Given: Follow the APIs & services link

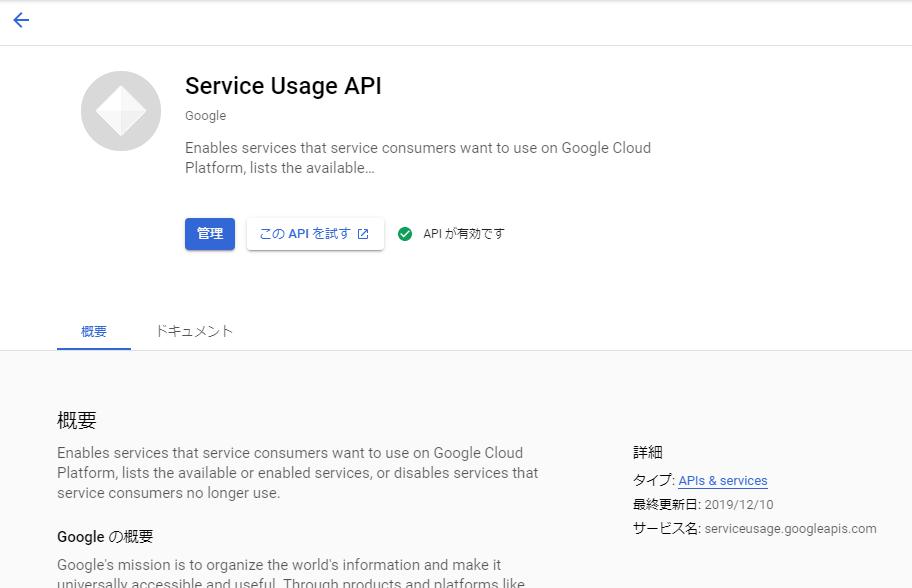Looking at the screenshot, I should [722, 481].
